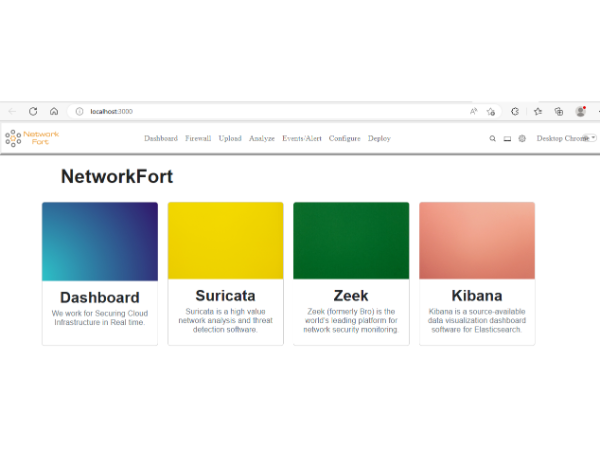
Task: Click the browser back arrow
Action: pos(12,111)
